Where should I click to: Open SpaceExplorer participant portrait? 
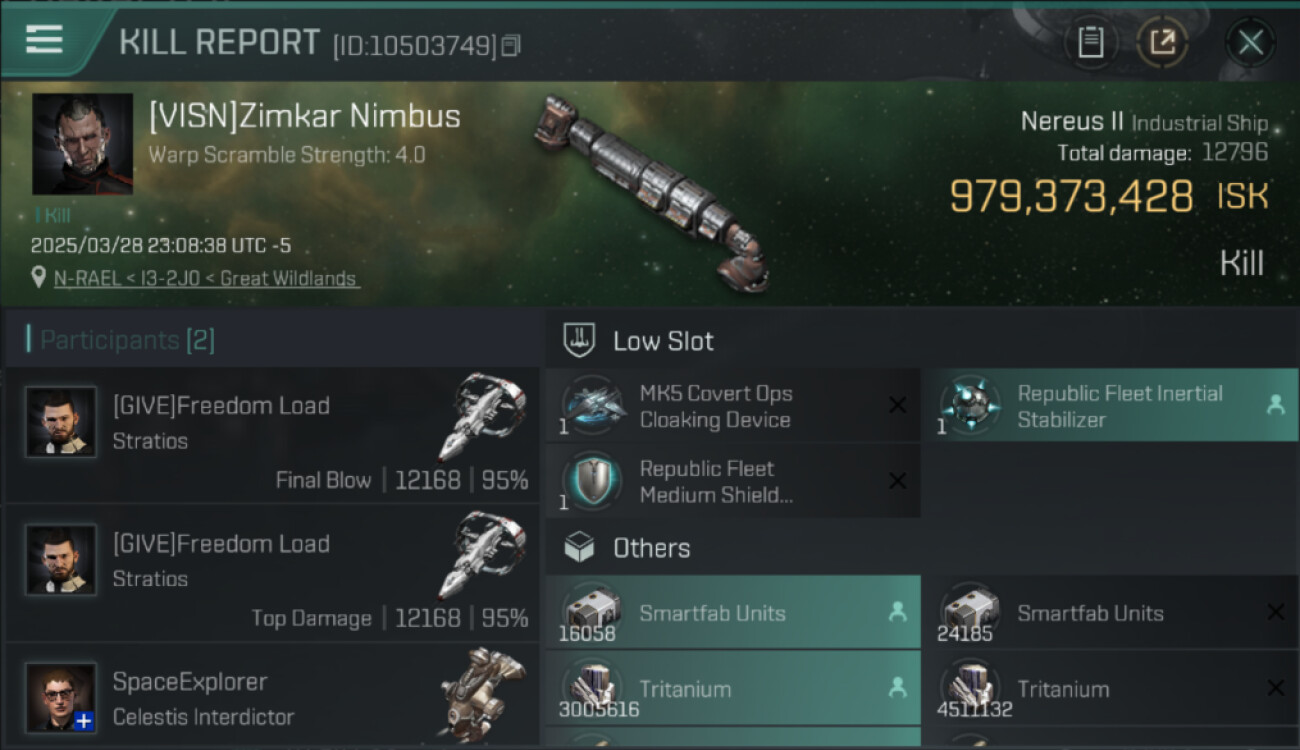coord(61,696)
